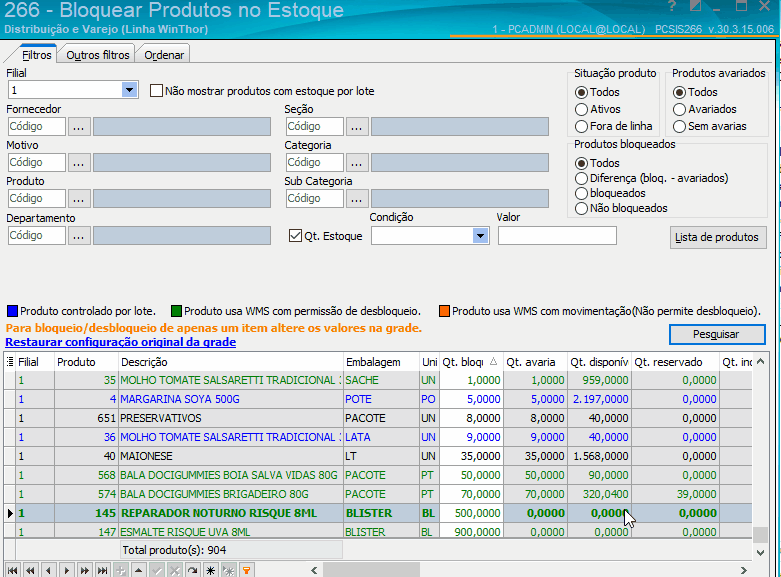Select bloqueados radio option
Image resolution: width=781 pixels, height=577 pixels.
tap(581, 193)
